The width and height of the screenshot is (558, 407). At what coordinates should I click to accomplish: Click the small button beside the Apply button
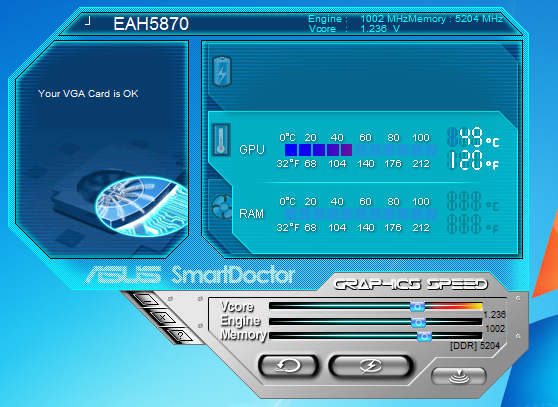click(459, 376)
